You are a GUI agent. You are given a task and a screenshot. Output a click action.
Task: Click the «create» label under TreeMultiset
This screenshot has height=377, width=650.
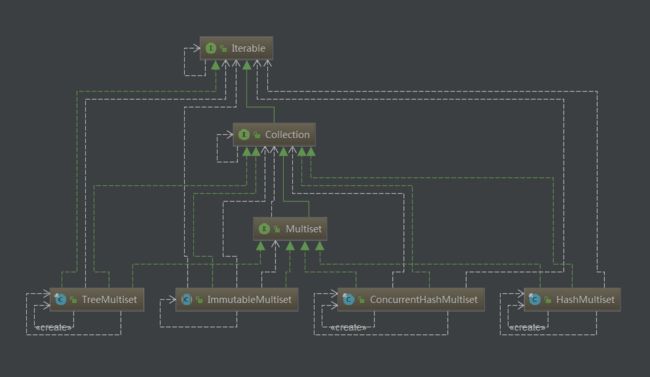point(54,327)
